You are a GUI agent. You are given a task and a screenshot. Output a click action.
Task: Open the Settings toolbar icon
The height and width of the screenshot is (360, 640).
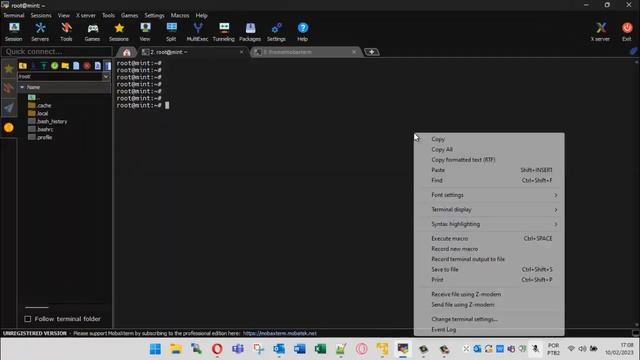(x=276, y=32)
